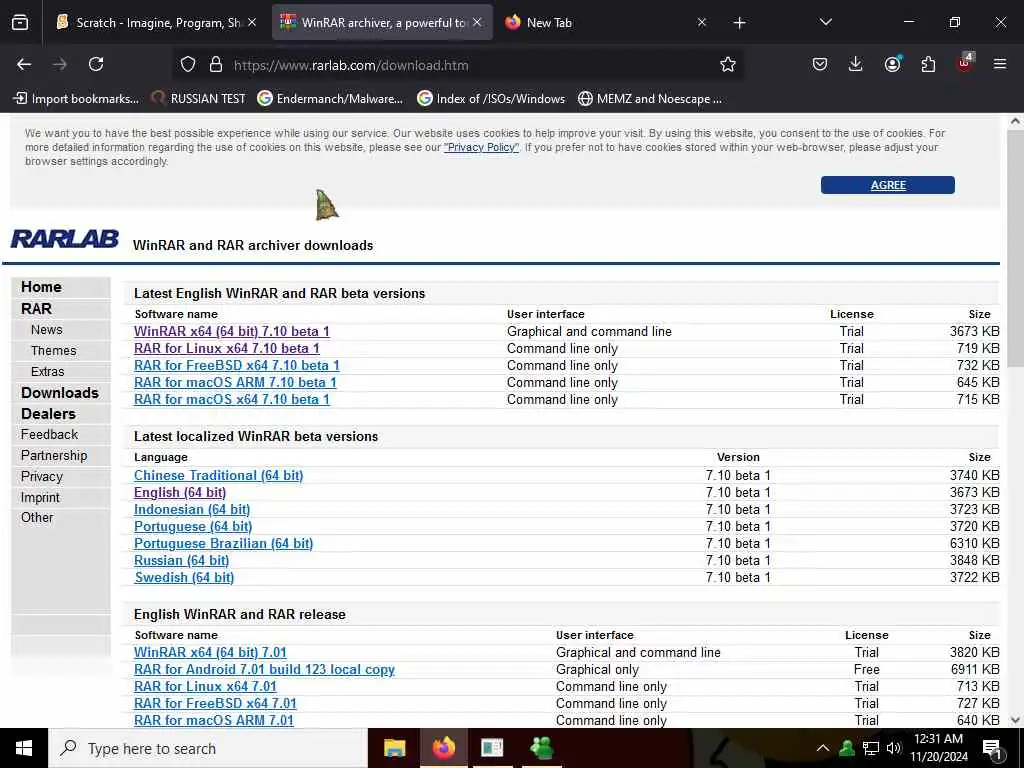Close the Scratch tab

[252, 22]
